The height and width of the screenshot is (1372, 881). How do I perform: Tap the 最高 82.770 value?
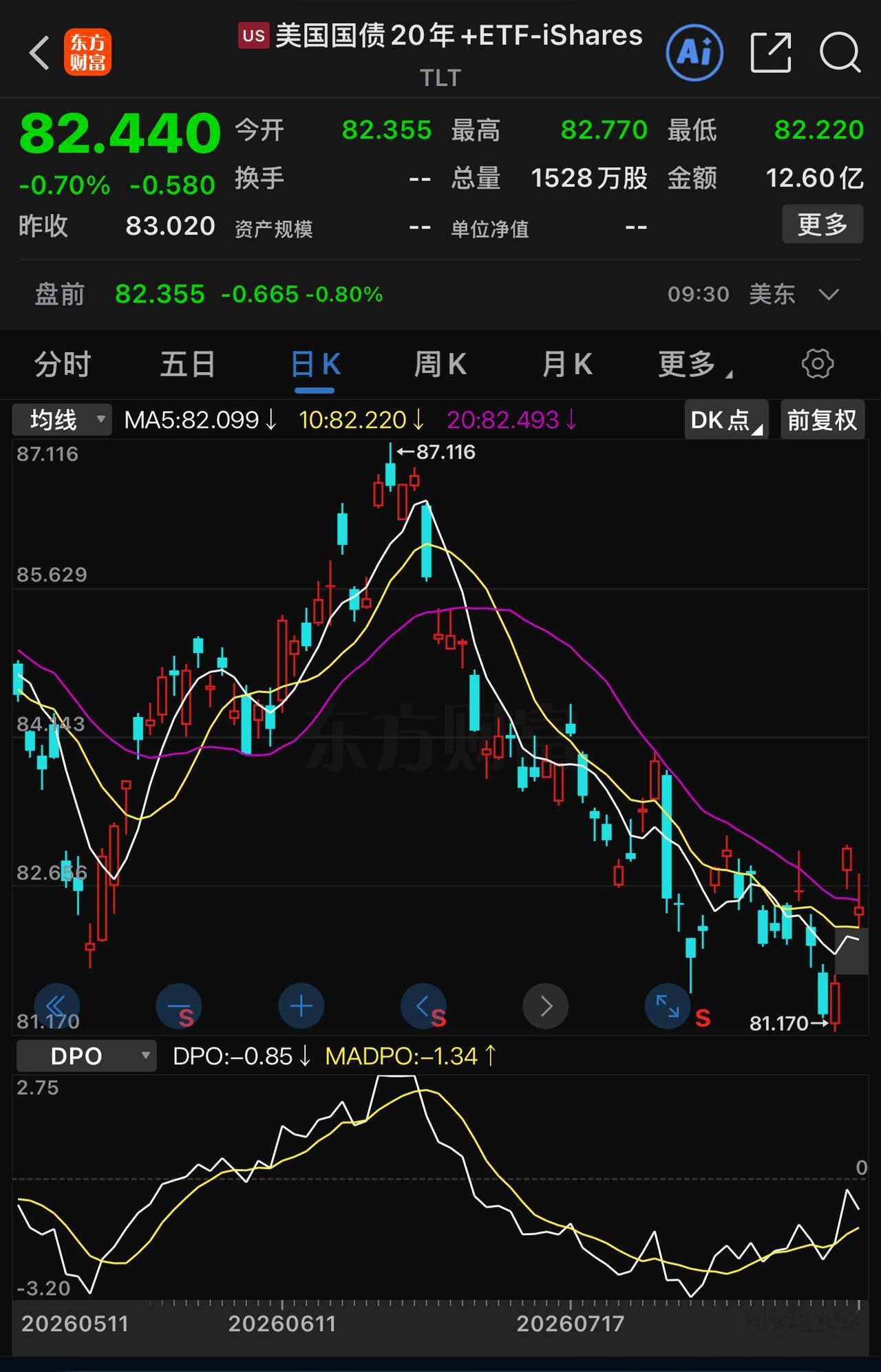604,130
